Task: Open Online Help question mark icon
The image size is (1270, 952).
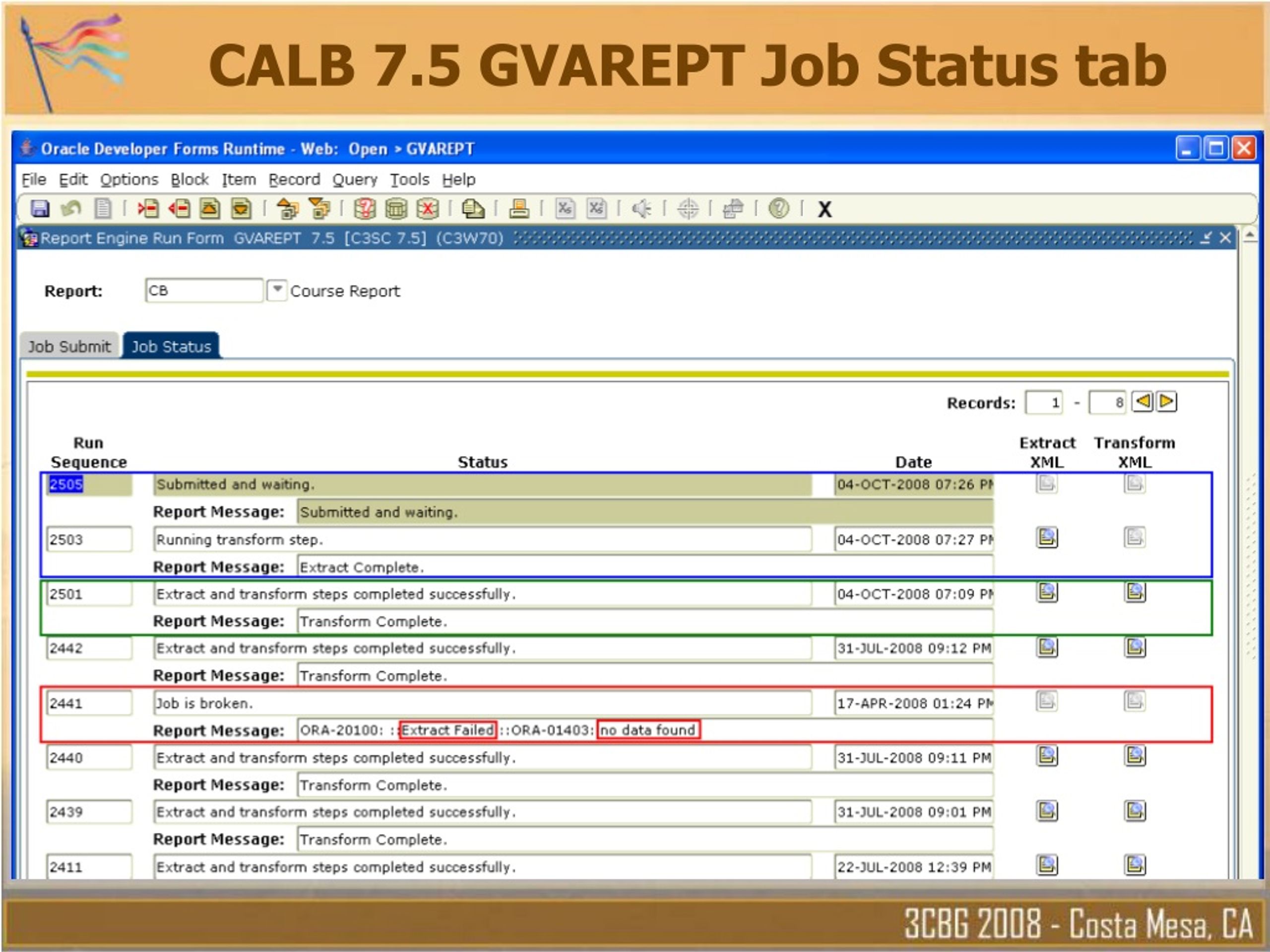Action: click(x=778, y=208)
